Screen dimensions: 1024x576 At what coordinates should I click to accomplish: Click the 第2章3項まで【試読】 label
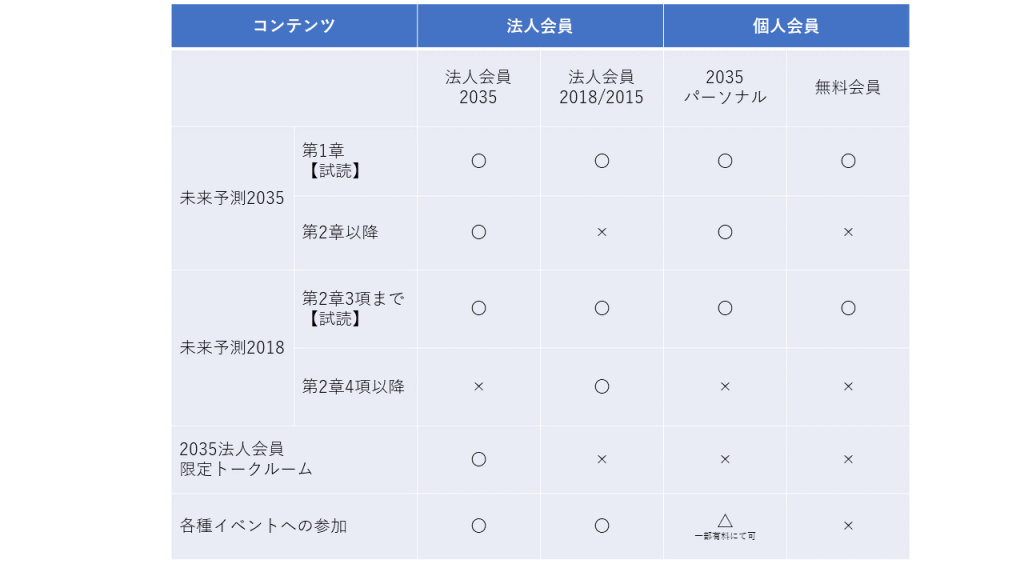tap(353, 308)
